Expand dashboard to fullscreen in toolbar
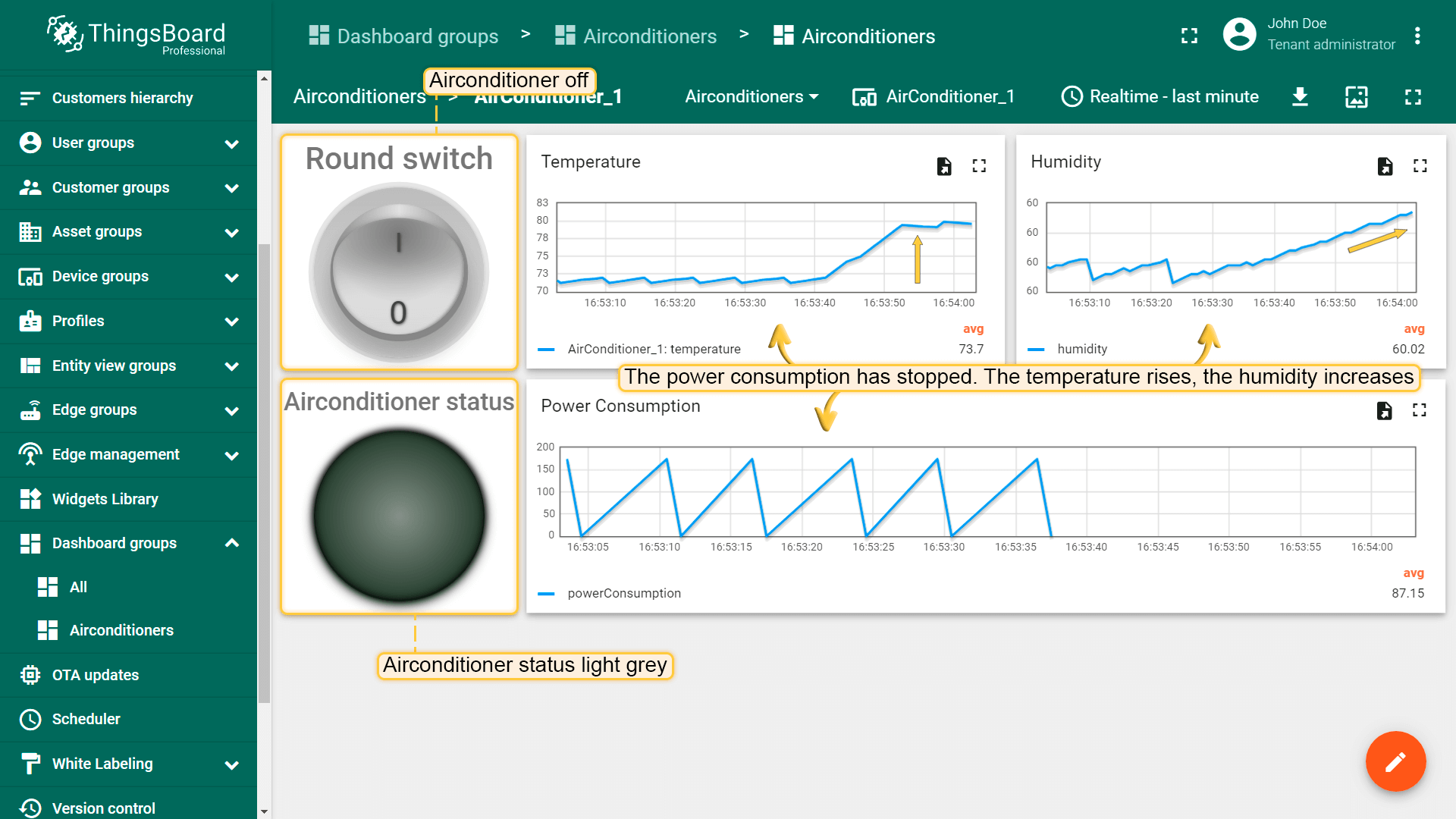 [x=1413, y=96]
